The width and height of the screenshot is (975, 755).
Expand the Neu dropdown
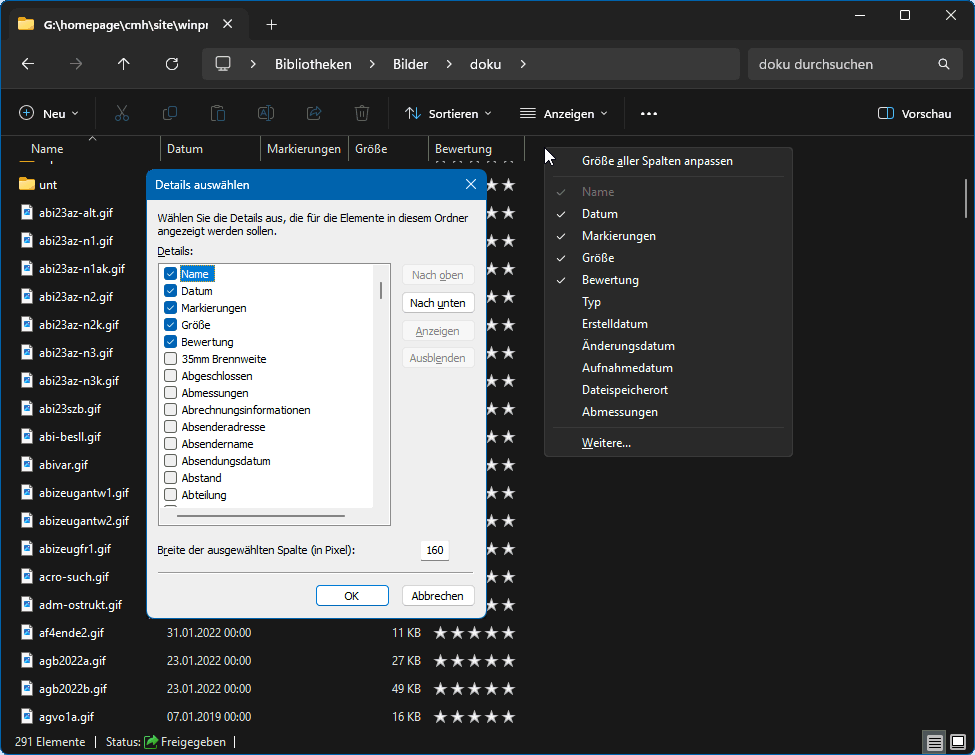[x=49, y=114]
